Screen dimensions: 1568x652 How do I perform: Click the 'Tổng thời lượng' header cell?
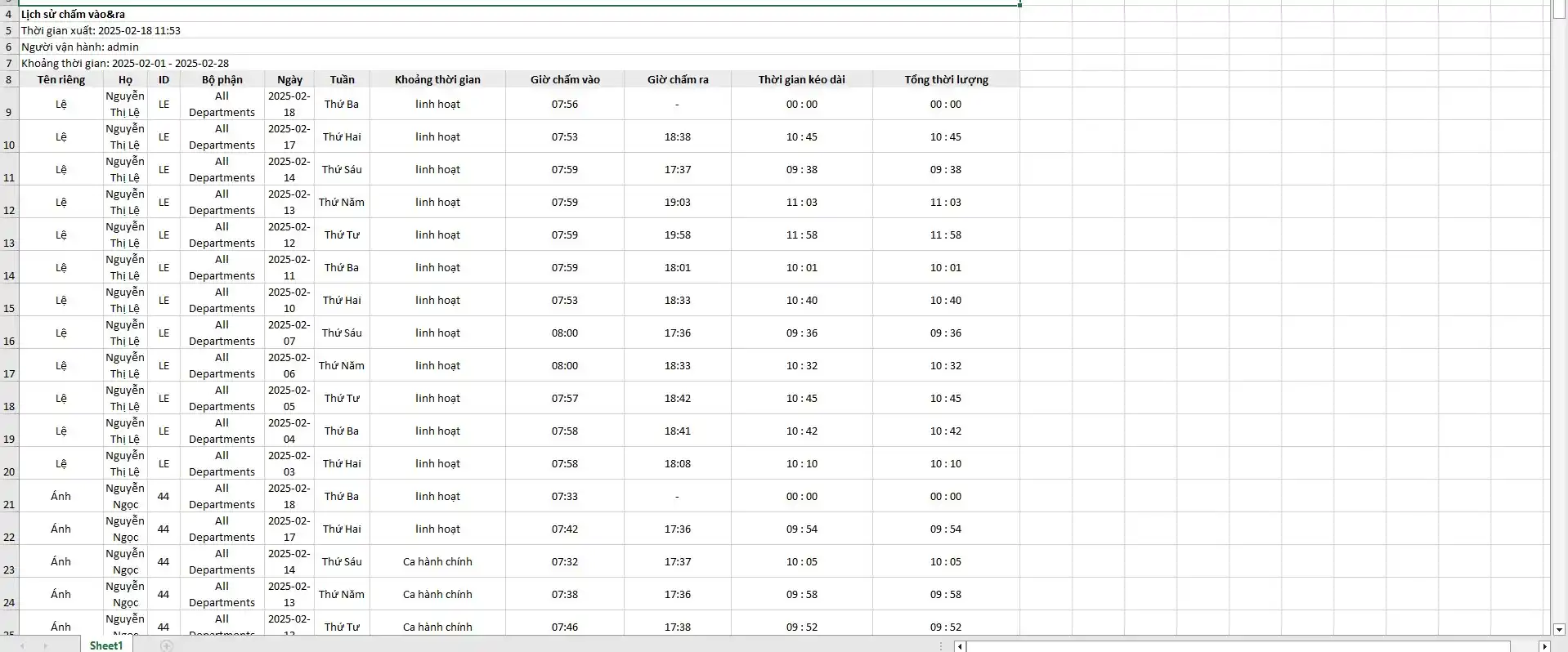click(946, 79)
